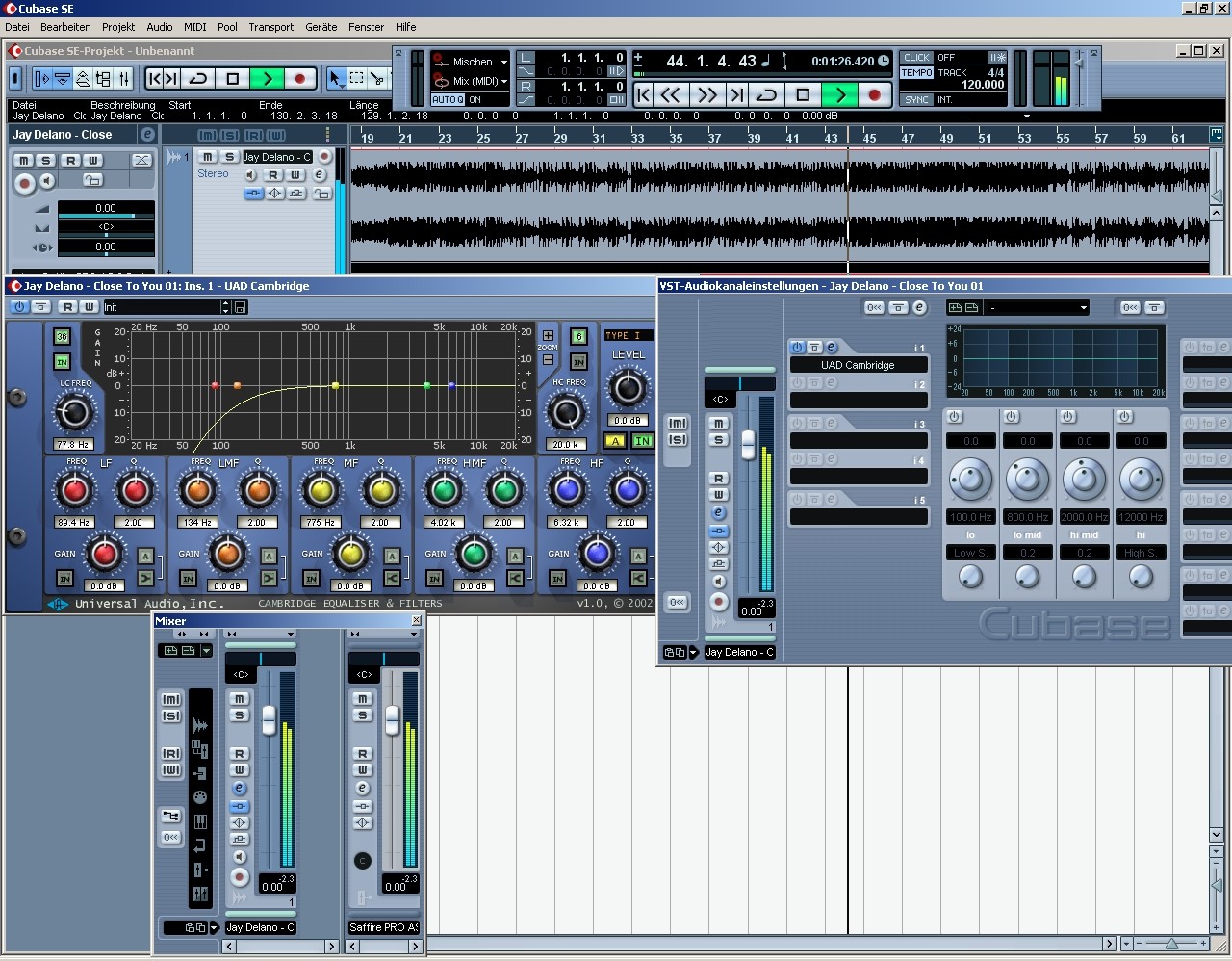The image size is (1232, 961).
Task: Open the Mix (MIDI) cycle record dropdown
Action: pyautogui.click(x=503, y=82)
